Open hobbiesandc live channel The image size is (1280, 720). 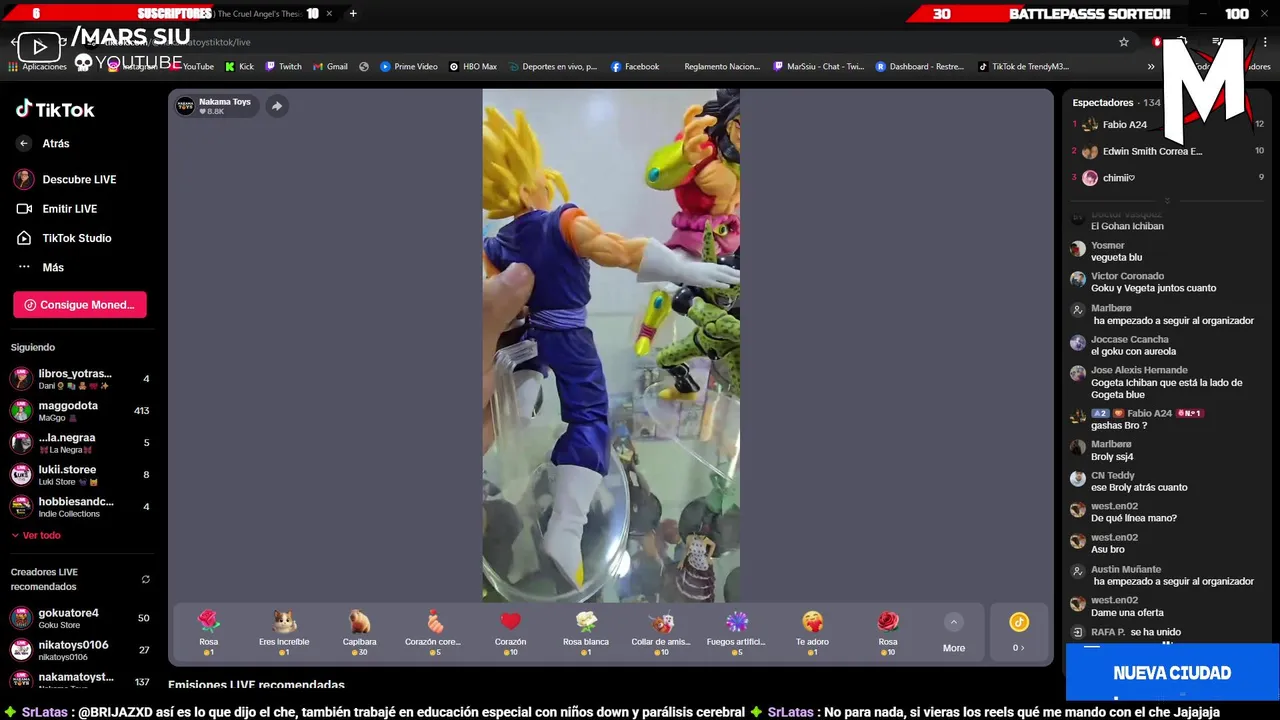click(80, 507)
